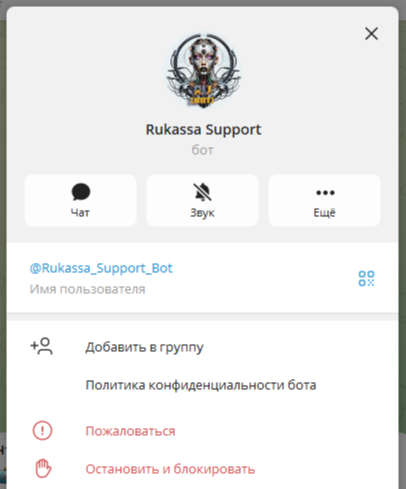The height and width of the screenshot is (489, 406).
Task: Open the Rukassa Support avatar image
Action: point(203,70)
